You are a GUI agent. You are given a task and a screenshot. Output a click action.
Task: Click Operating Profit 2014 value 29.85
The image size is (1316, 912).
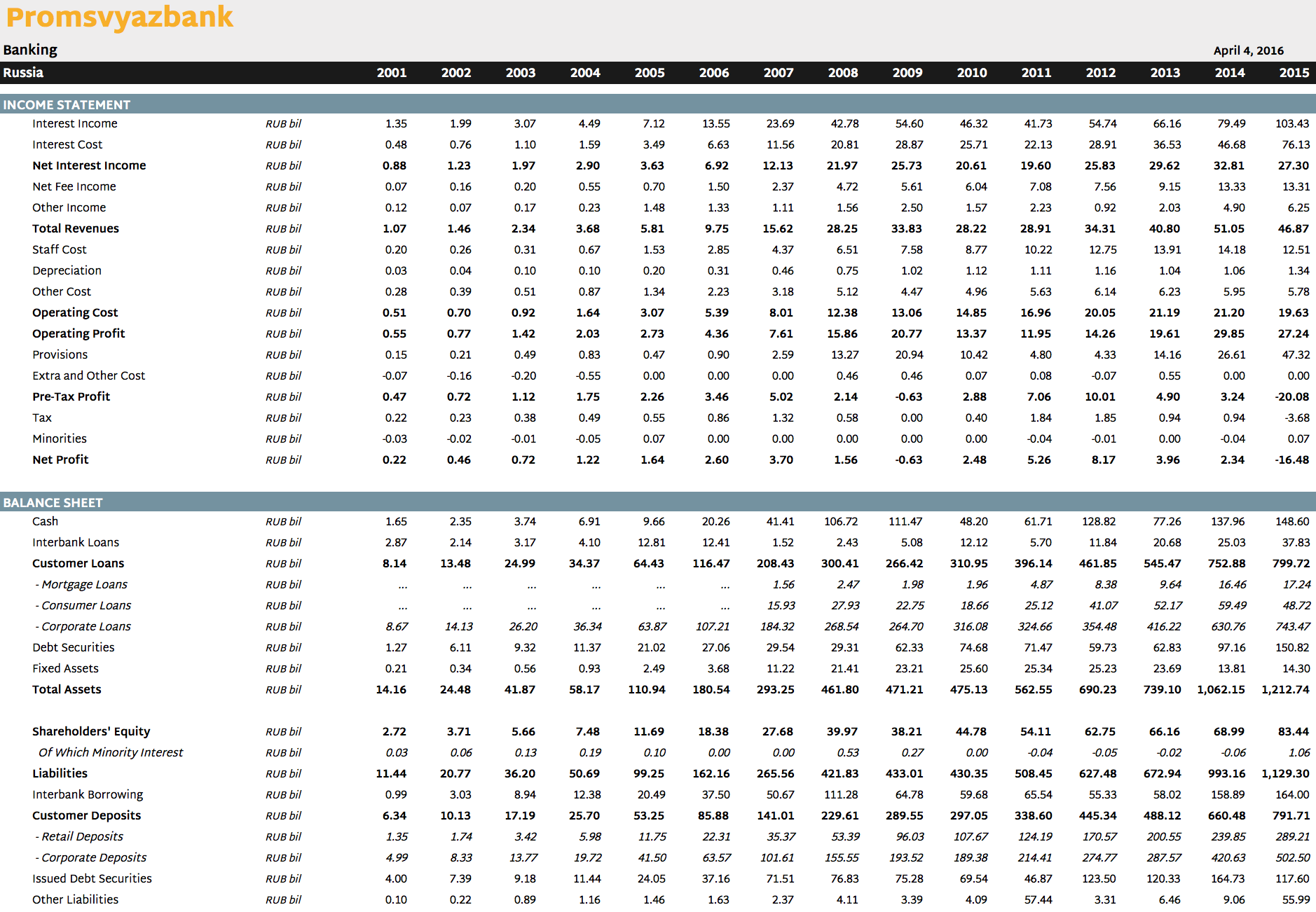click(1229, 334)
